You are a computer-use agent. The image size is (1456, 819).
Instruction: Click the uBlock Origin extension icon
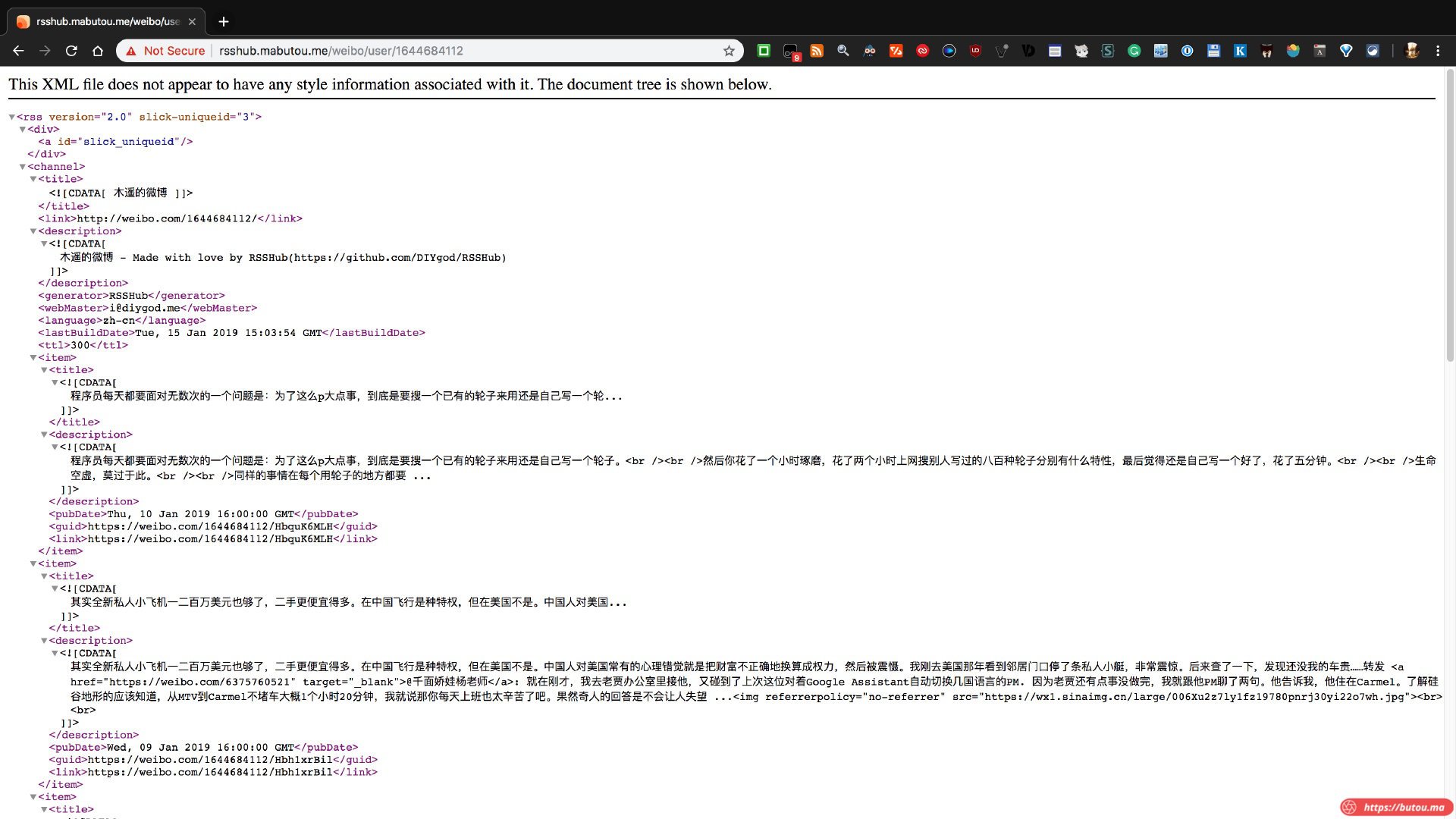coord(975,51)
